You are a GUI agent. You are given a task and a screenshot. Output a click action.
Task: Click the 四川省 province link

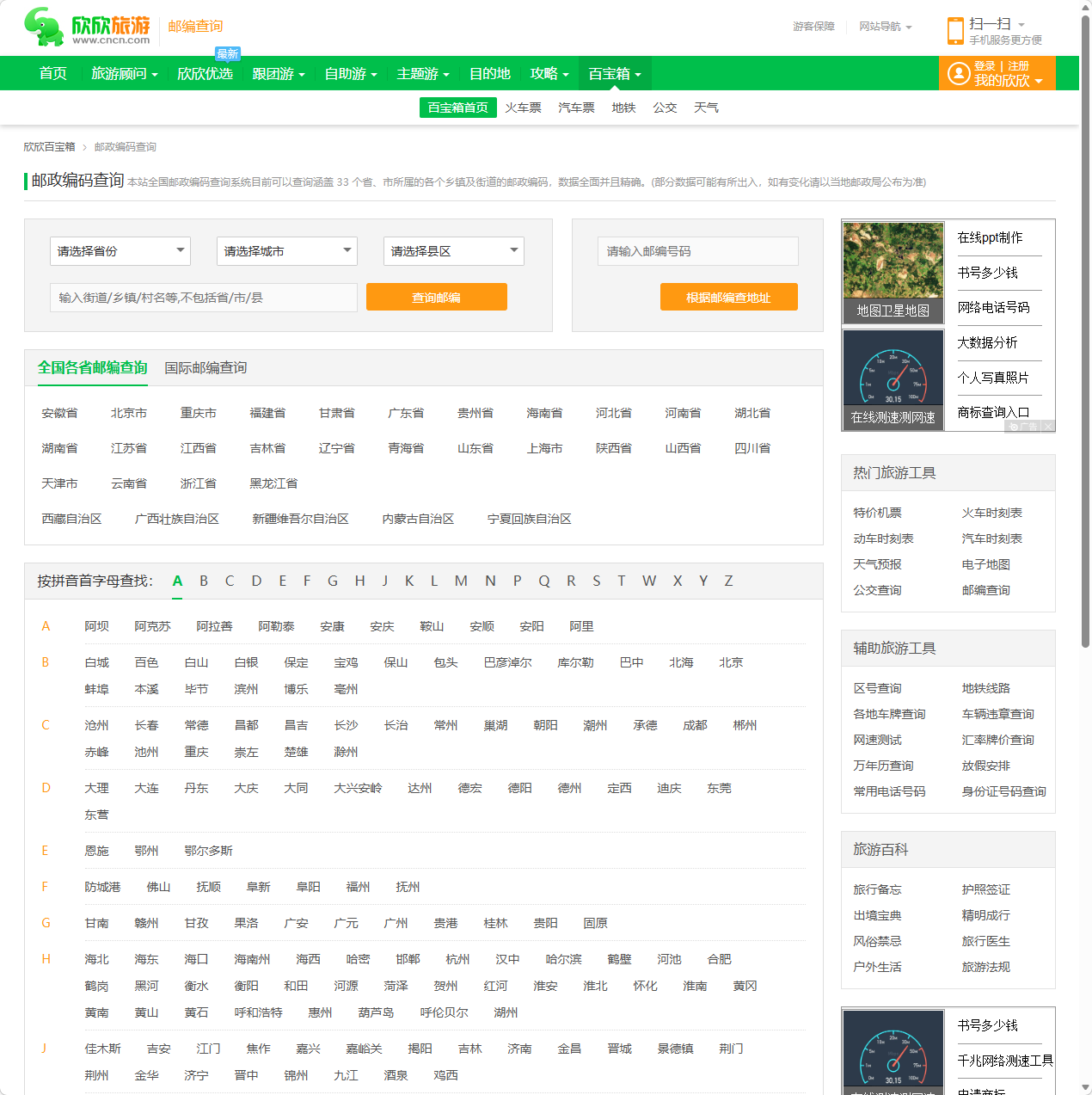[752, 447]
